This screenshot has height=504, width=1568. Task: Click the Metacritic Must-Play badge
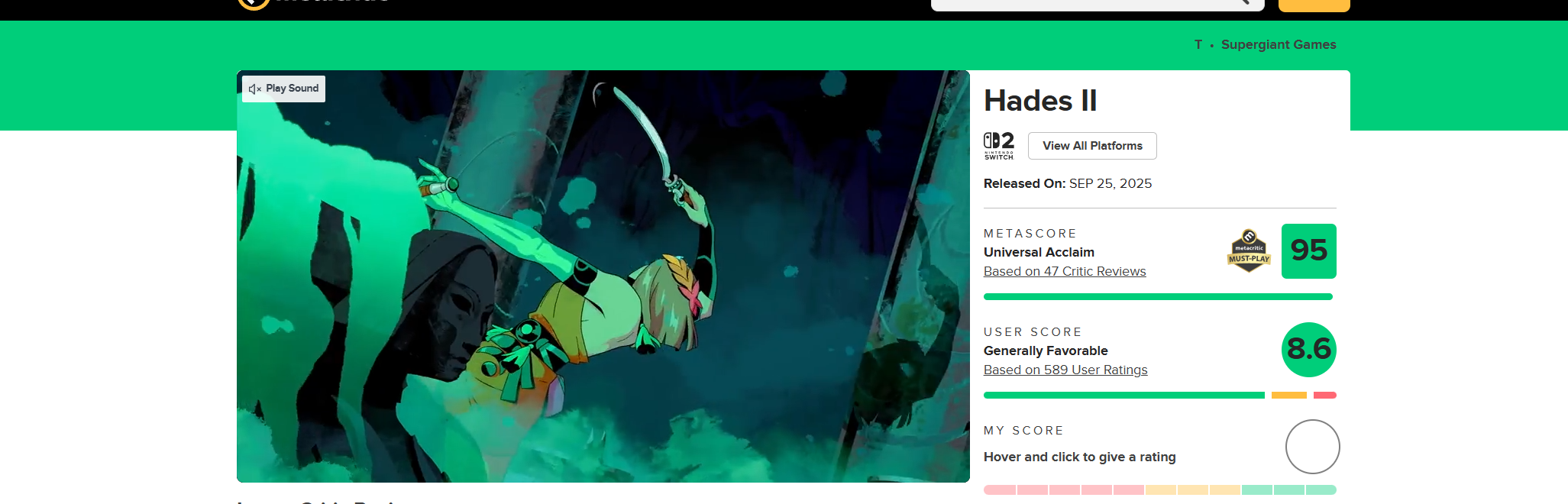[1249, 251]
